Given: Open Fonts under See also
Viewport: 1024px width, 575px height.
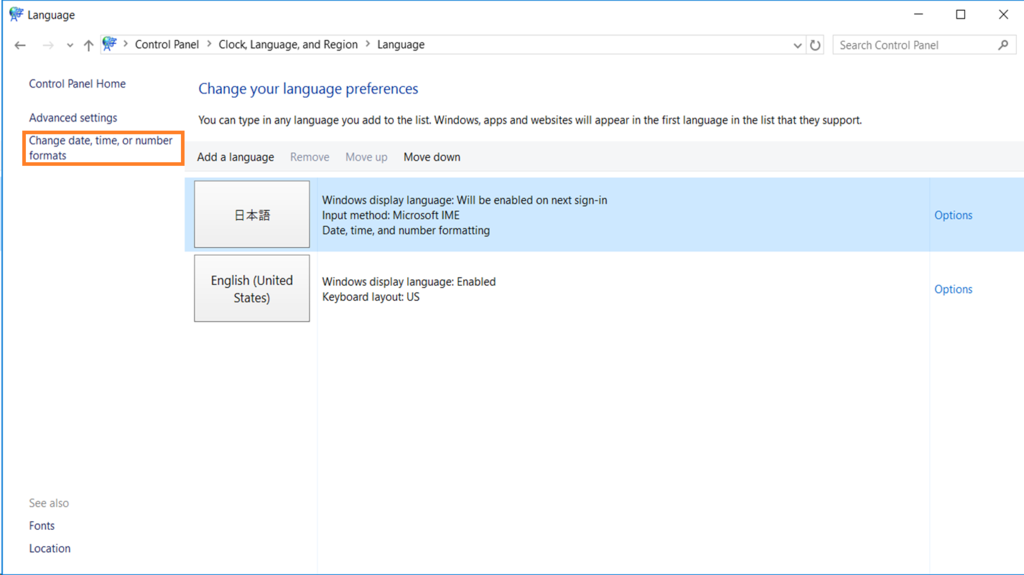Looking at the screenshot, I should 42,525.
